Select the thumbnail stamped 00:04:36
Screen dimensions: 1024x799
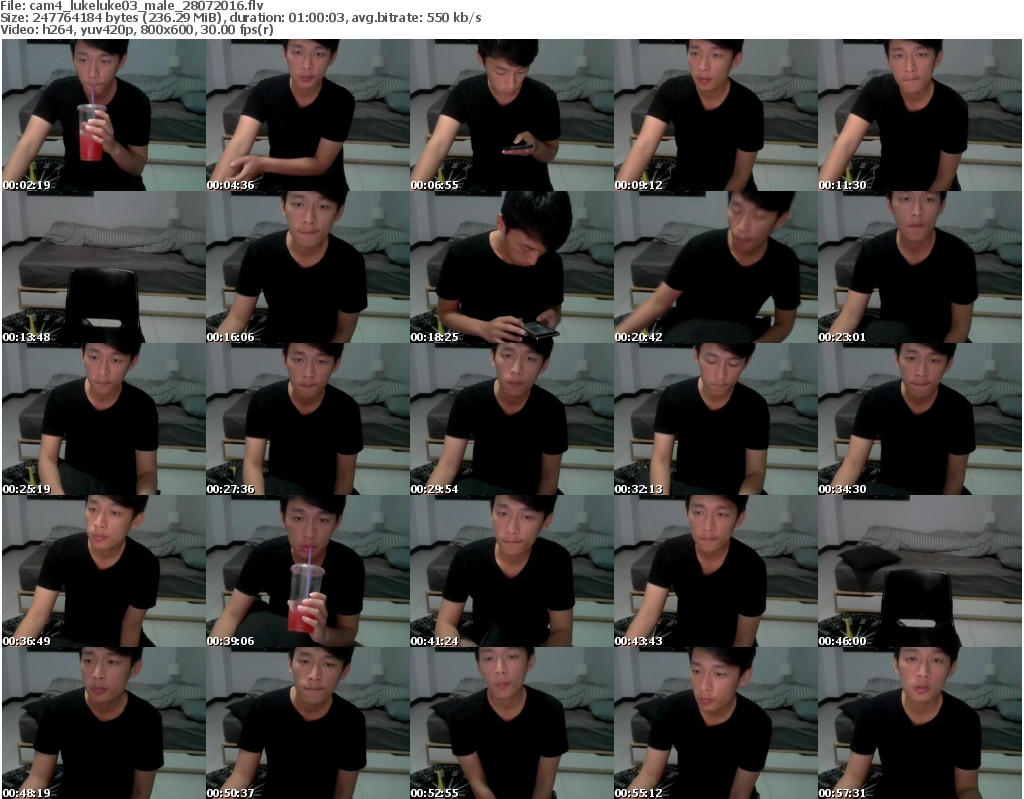[x=308, y=115]
